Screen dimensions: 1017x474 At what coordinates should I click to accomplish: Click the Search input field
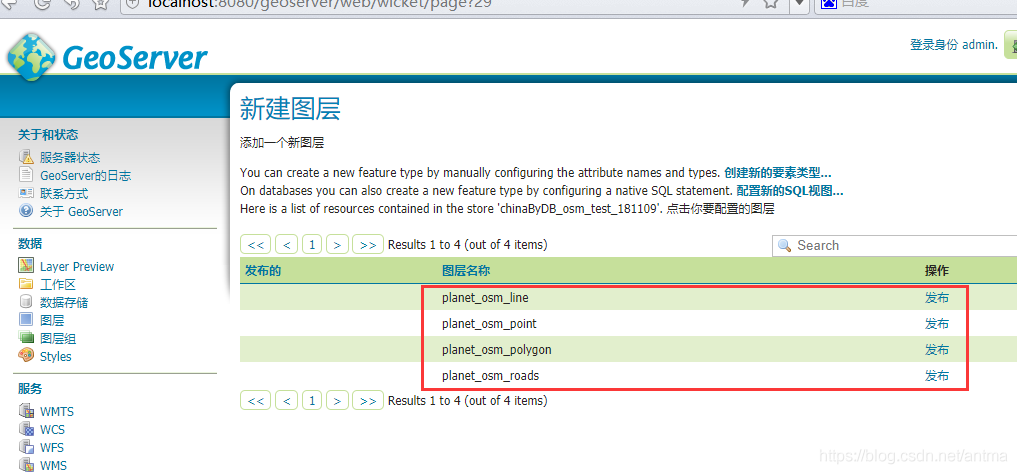tap(900, 245)
